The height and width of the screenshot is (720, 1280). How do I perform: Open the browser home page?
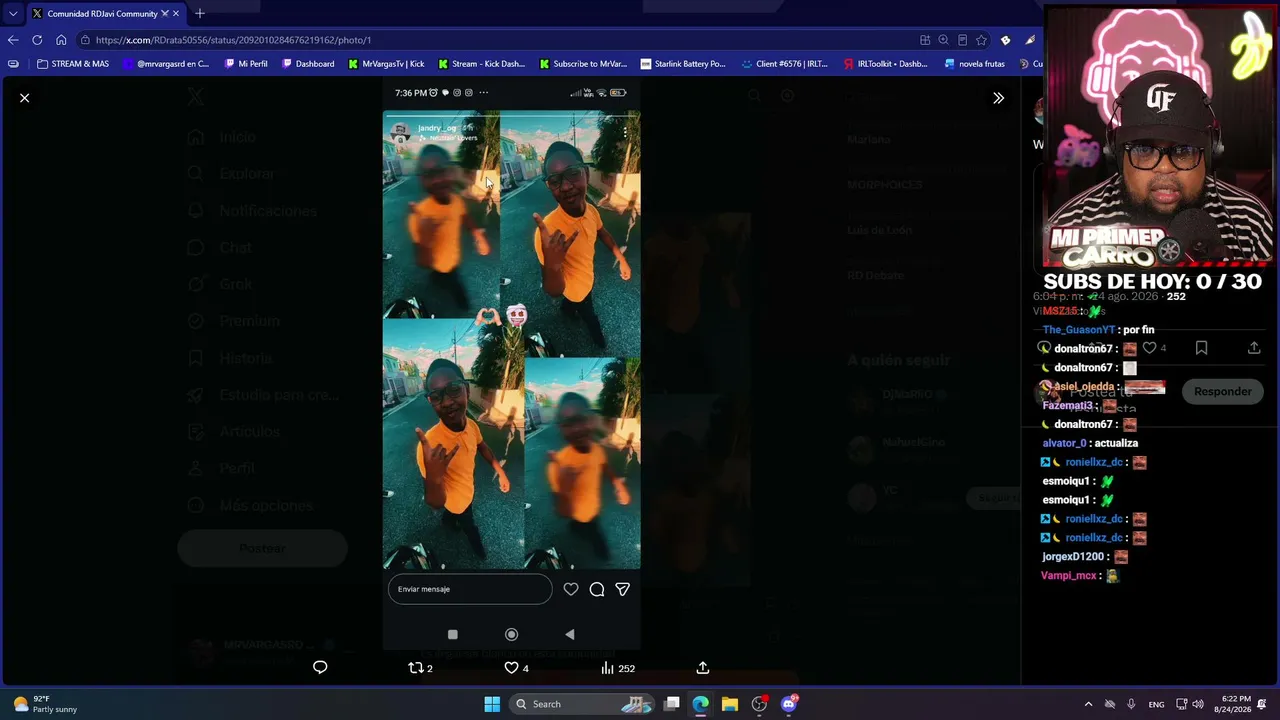(61, 40)
